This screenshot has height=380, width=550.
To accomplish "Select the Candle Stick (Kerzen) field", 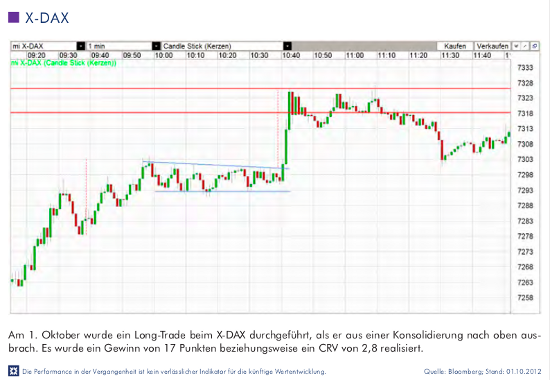I will pyautogui.click(x=222, y=46).
